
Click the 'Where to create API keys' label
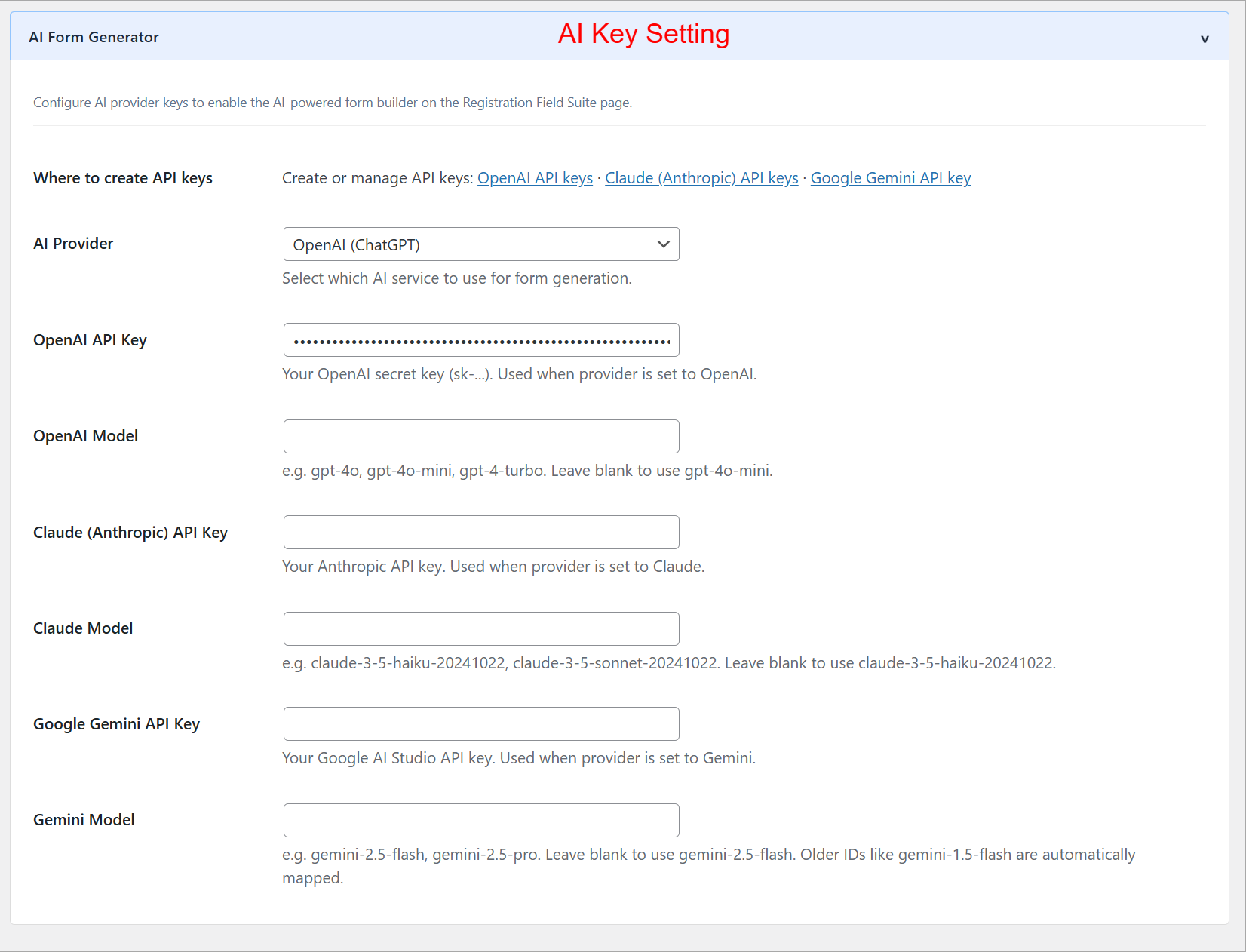click(x=123, y=178)
